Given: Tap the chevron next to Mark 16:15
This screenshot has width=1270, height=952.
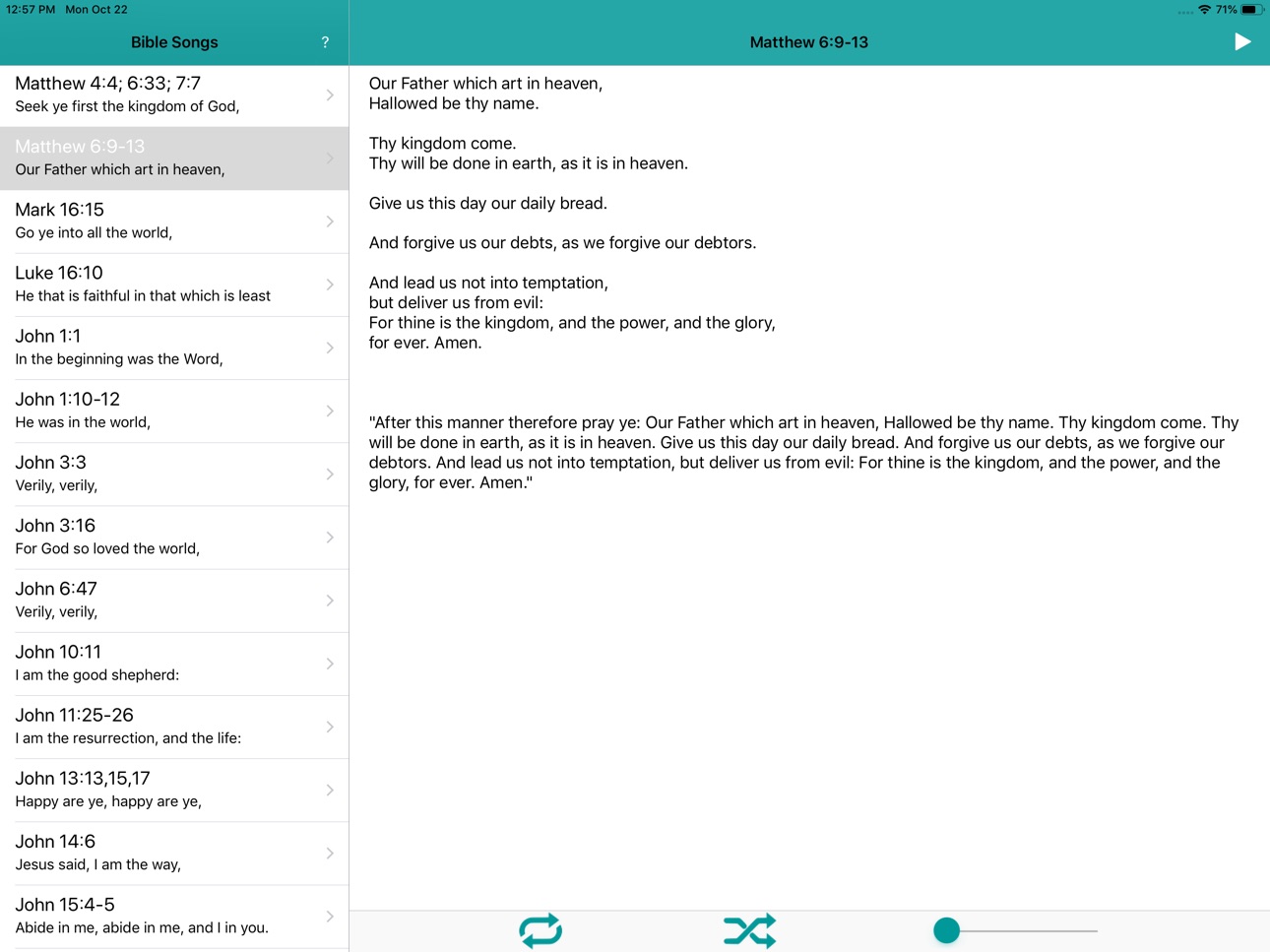Looking at the screenshot, I should [330, 222].
